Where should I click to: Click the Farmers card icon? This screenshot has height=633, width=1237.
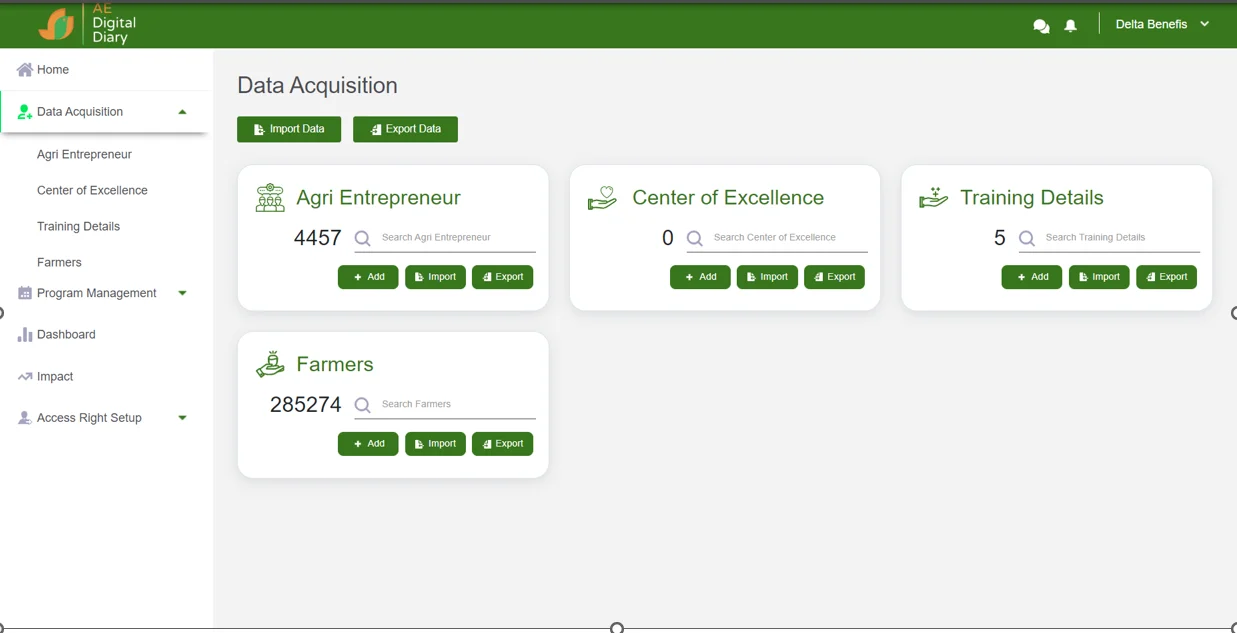tap(270, 365)
